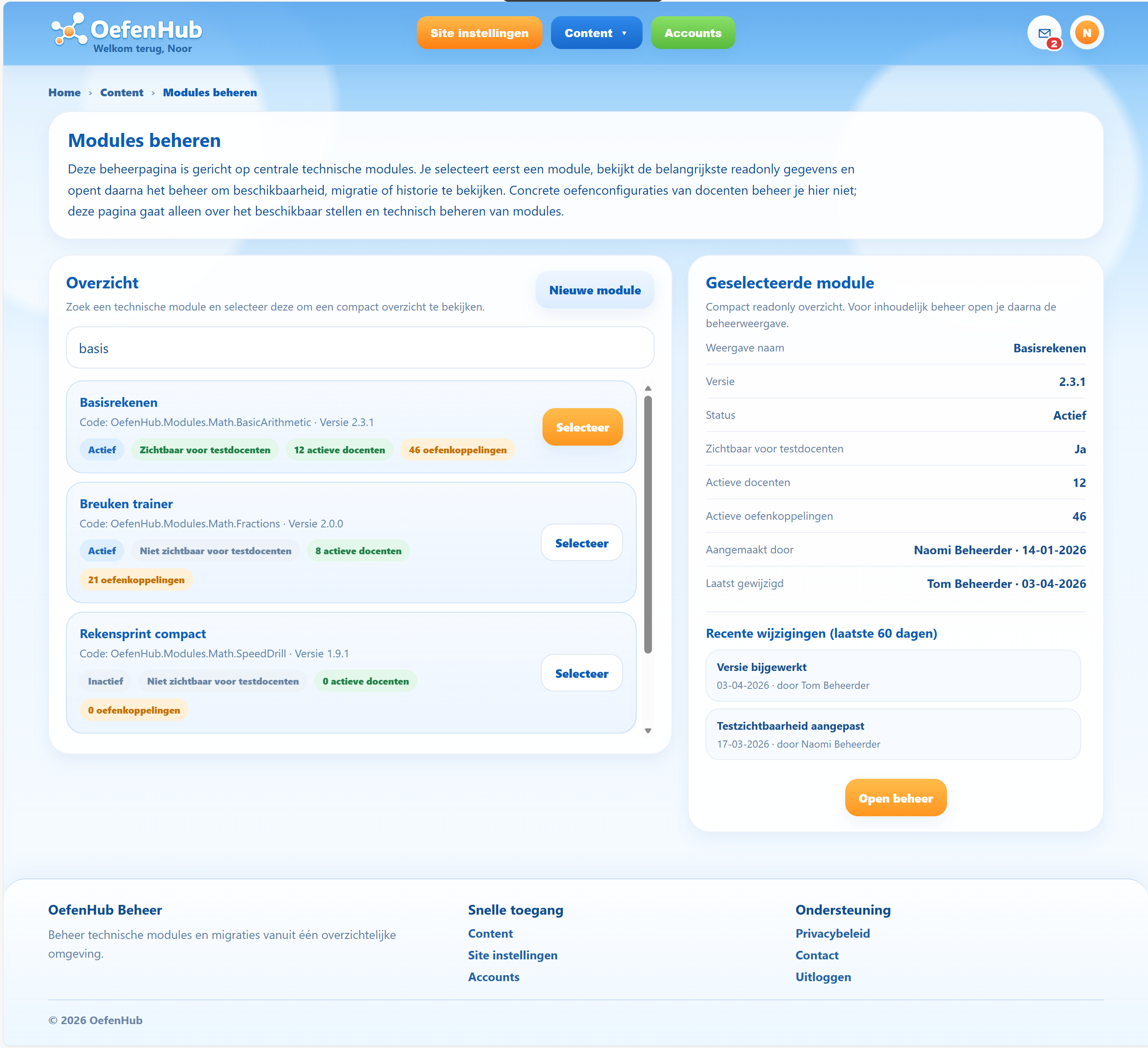Click the 12 actieve docenten badge
Viewport: 1148px width, 1048px height.
[339, 450]
